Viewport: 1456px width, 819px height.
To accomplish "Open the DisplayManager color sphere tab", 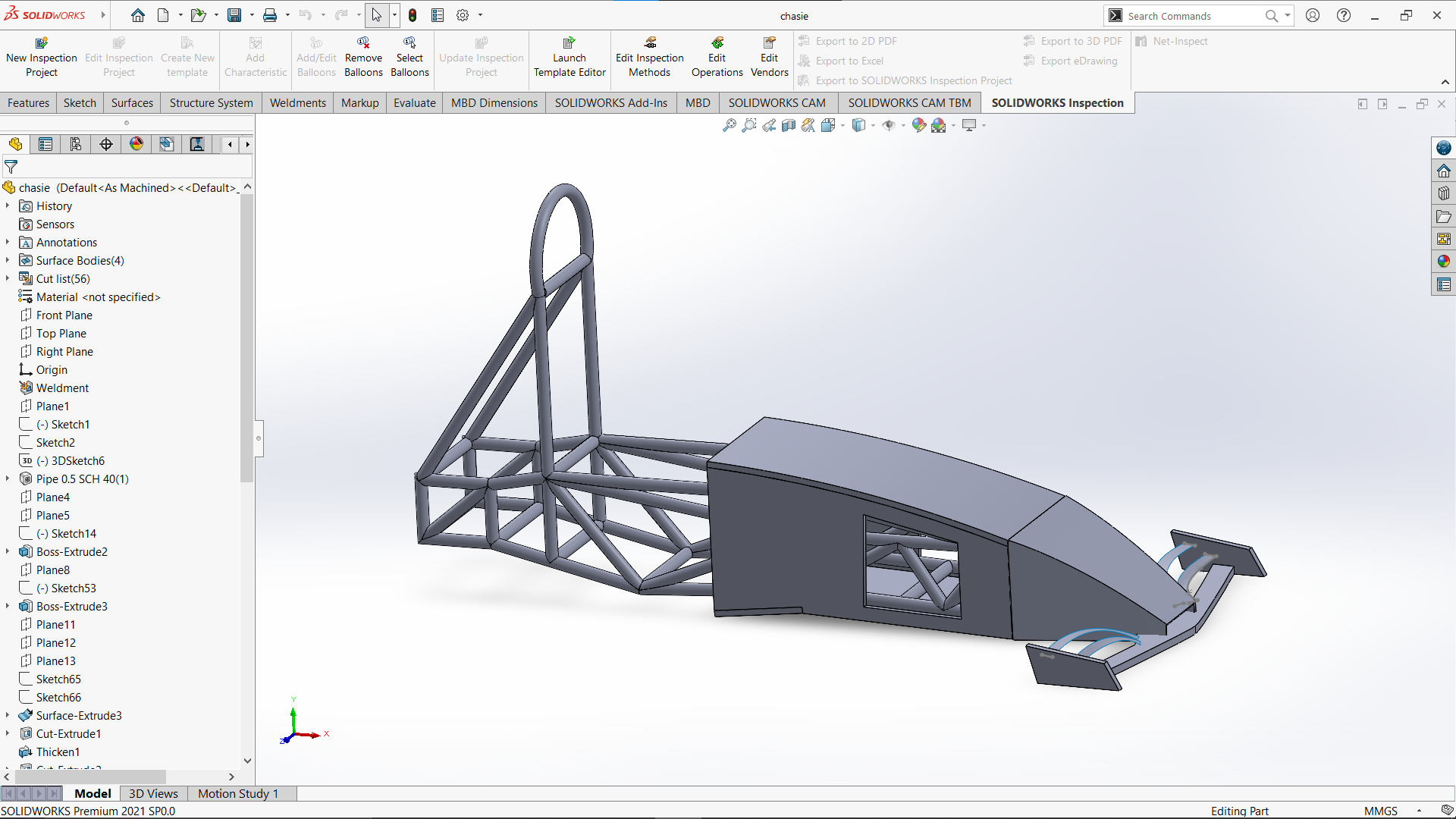I will (x=136, y=144).
